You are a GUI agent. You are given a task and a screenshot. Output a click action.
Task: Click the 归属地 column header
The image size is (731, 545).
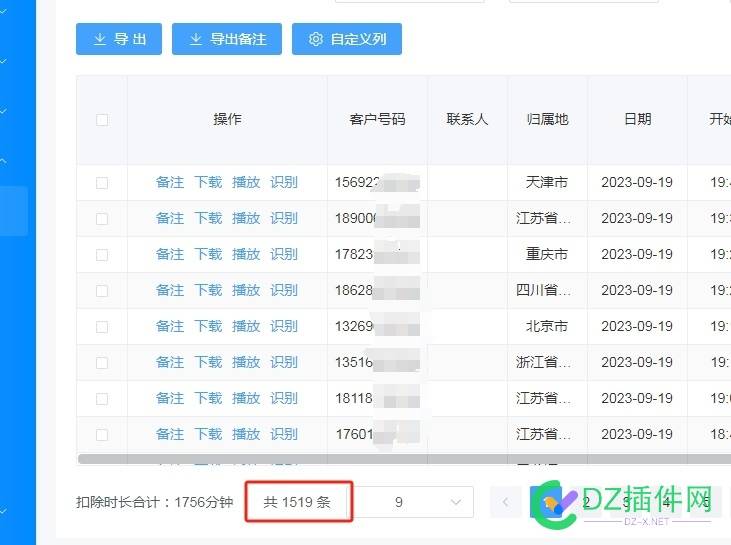tap(547, 119)
